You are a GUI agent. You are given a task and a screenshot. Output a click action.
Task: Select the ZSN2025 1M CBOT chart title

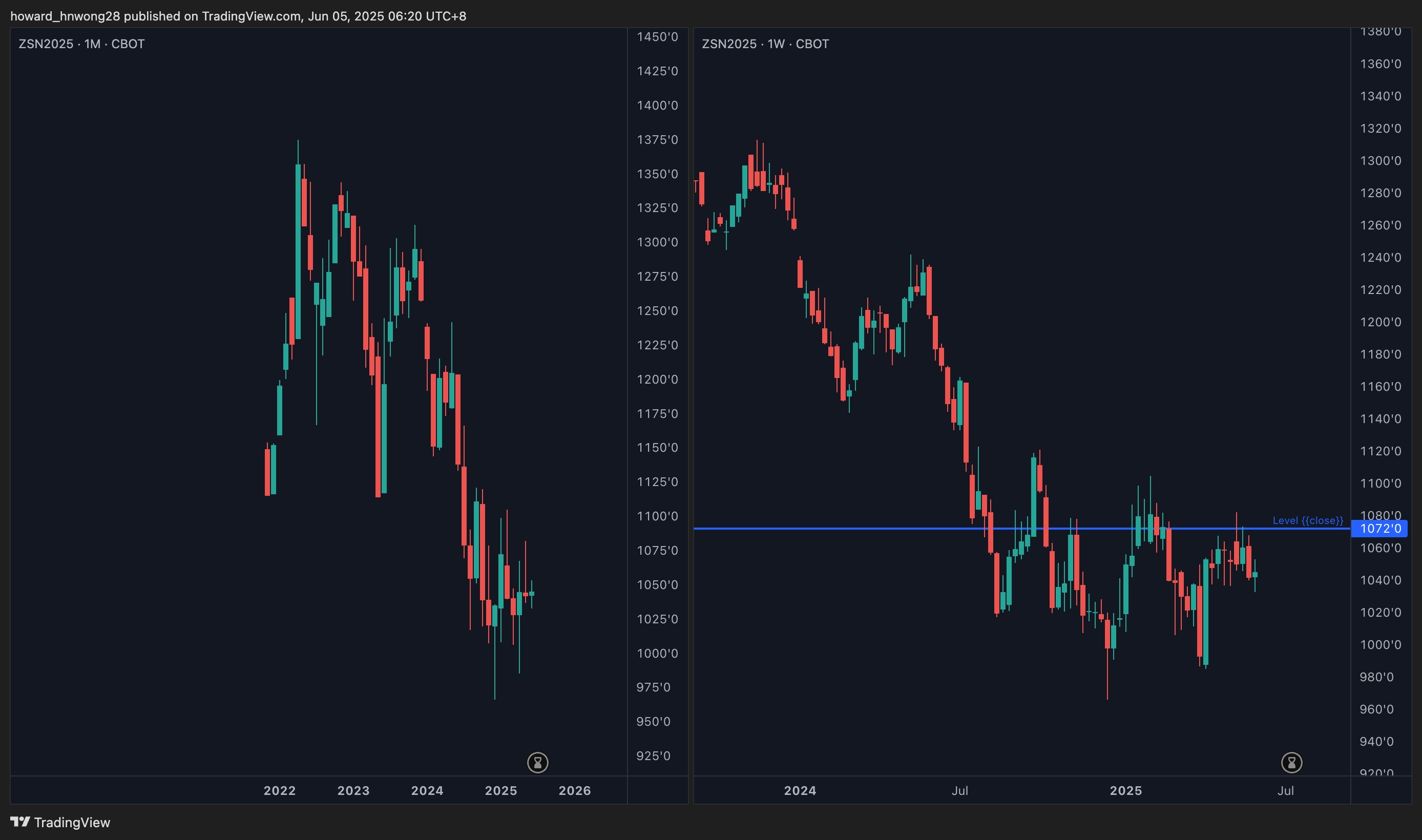click(x=81, y=44)
